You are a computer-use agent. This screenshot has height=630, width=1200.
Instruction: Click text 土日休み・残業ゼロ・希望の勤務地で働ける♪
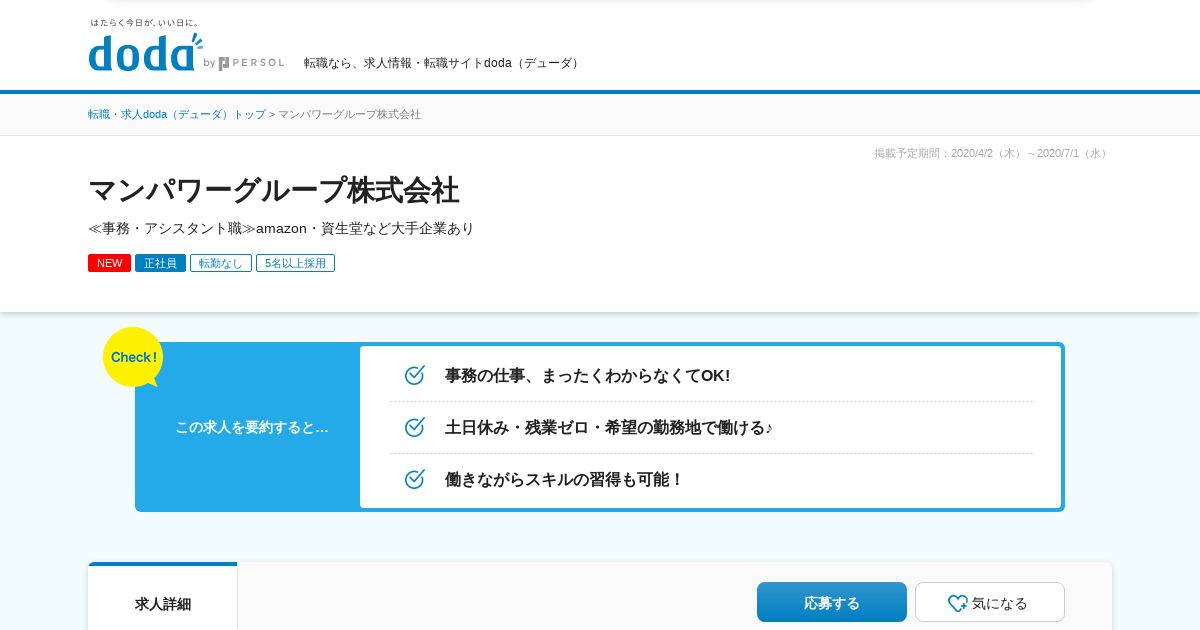[x=608, y=428]
